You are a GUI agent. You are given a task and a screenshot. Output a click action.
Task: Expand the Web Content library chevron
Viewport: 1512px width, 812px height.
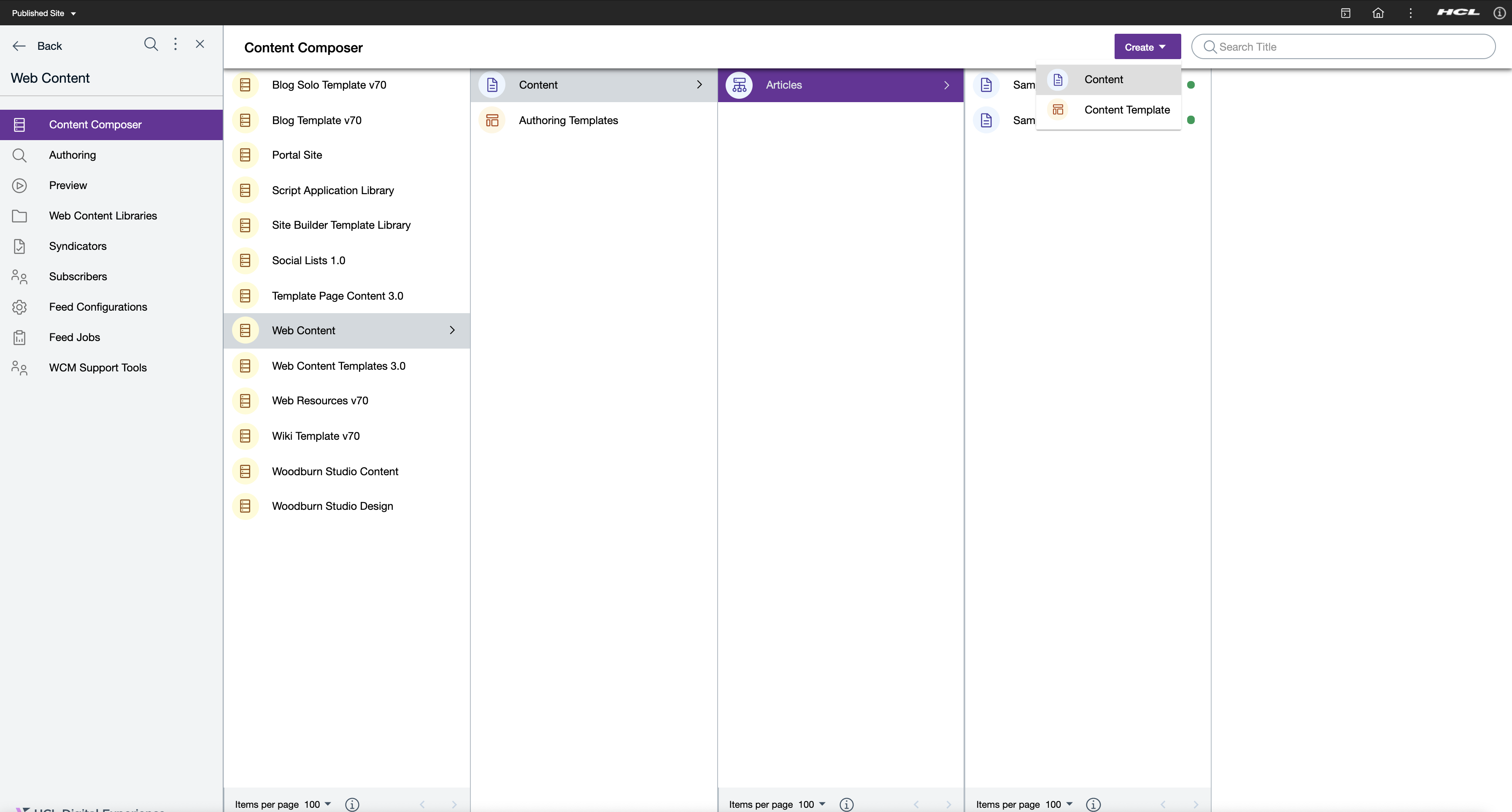point(452,330)
